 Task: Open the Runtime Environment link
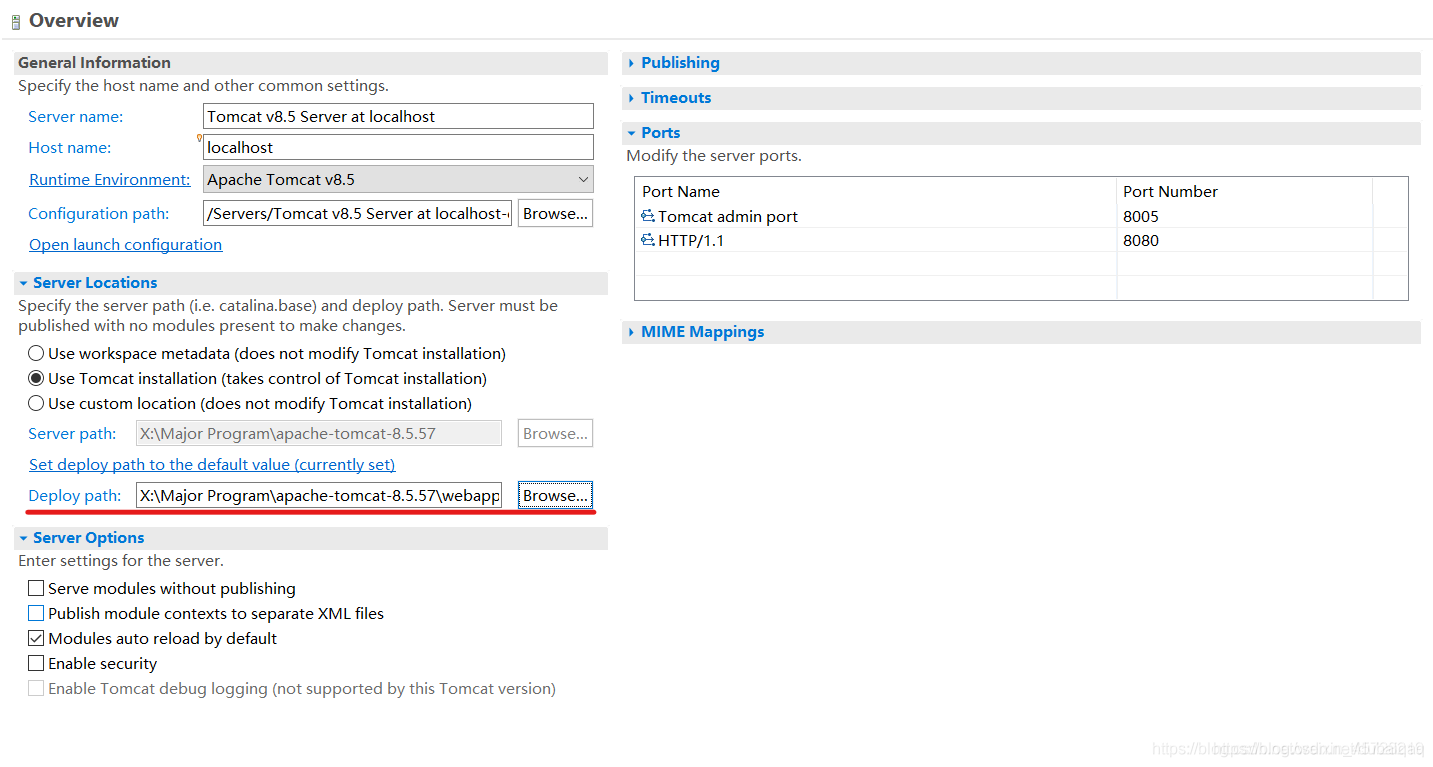click(x=110, y=180)
